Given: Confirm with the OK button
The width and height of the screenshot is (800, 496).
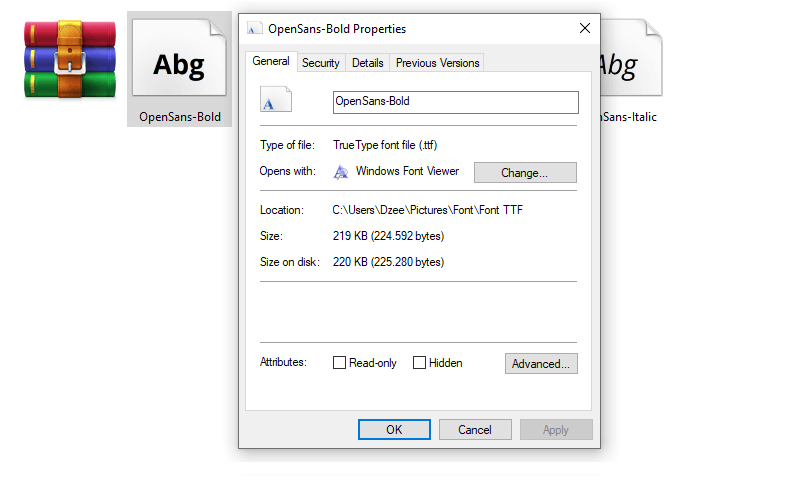Looking at the screenshot, I should [x=394, y=430].
